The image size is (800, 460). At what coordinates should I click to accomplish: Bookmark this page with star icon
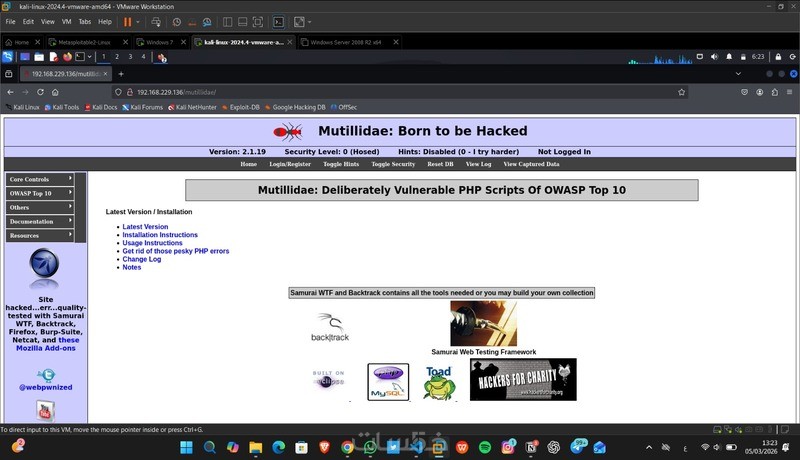pos(682,92)
